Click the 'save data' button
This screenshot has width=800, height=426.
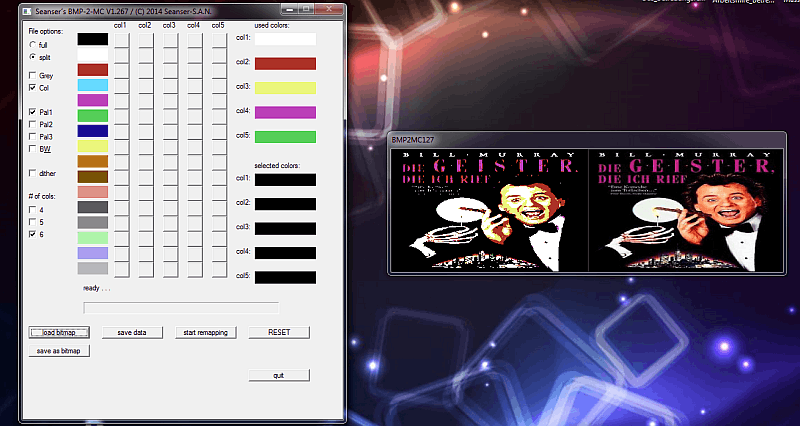pyautogui.click(x=132, y=333)
